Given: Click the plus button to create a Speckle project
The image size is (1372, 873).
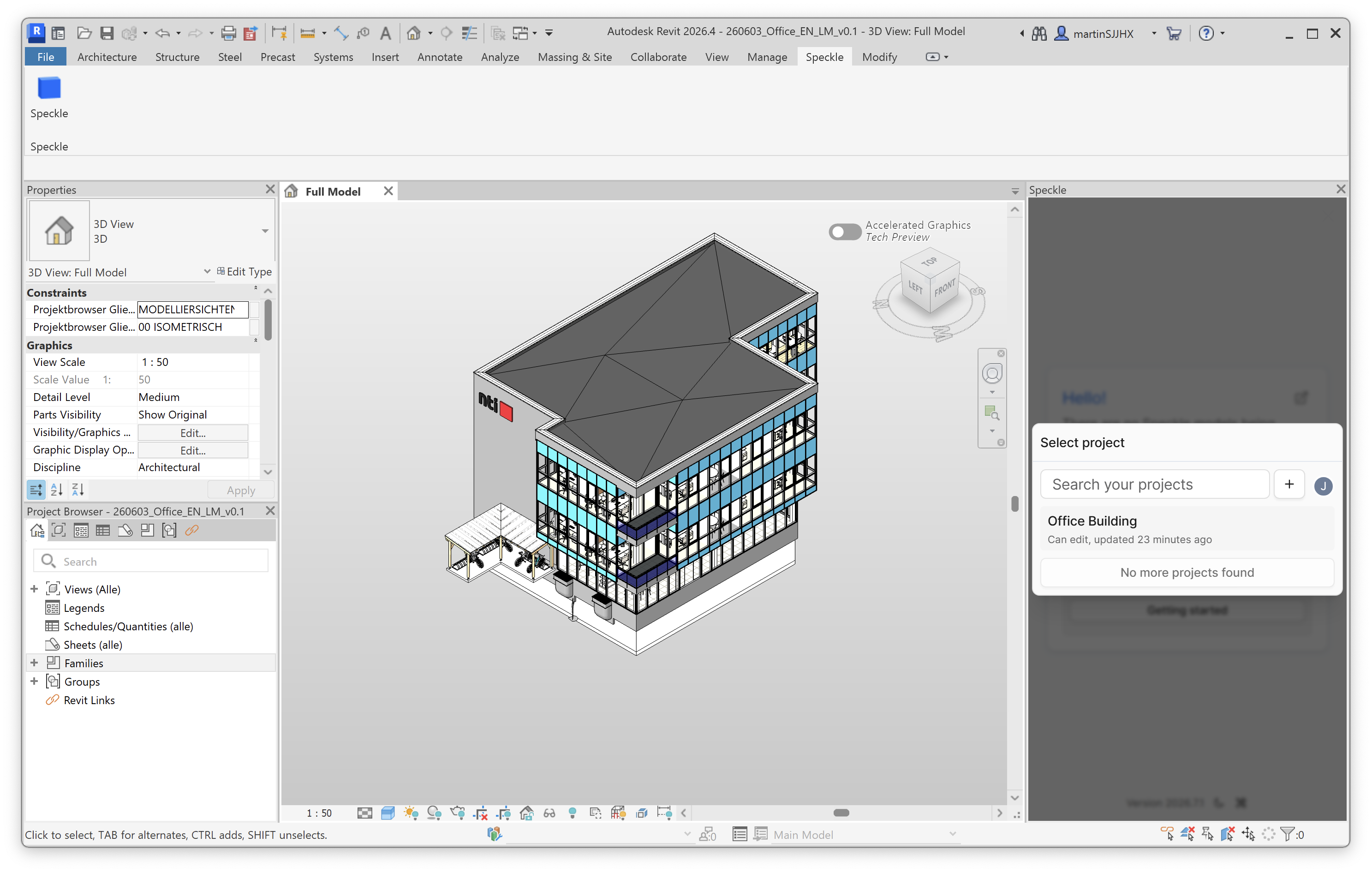Looking at the screenshot, I should [1289, 484].
